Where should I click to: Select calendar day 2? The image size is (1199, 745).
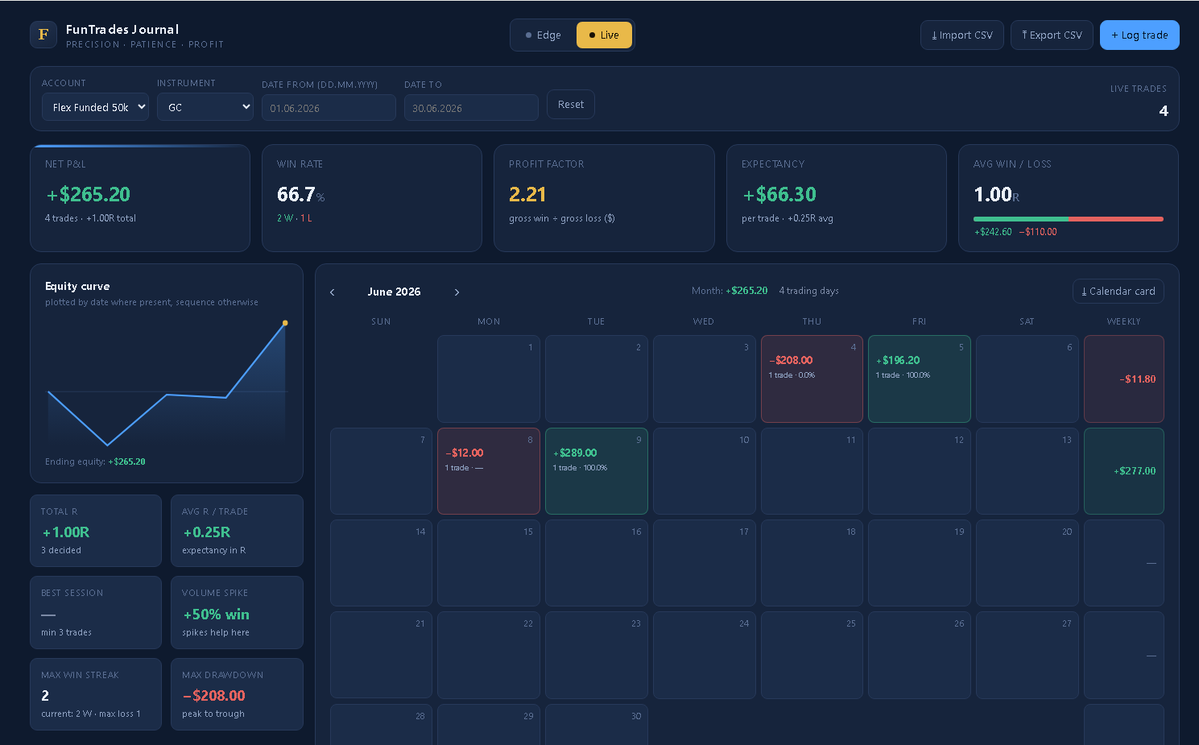[x=596, y=379]
